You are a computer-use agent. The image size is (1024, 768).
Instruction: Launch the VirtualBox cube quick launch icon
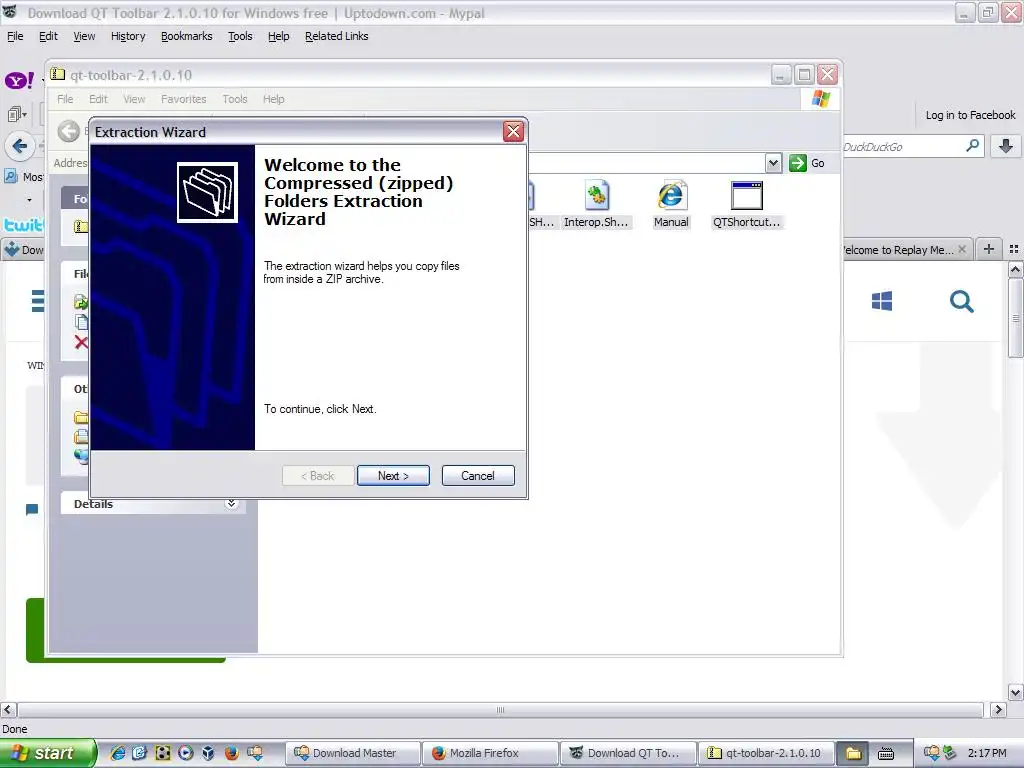pyautogui.click(x=208, y=753)
